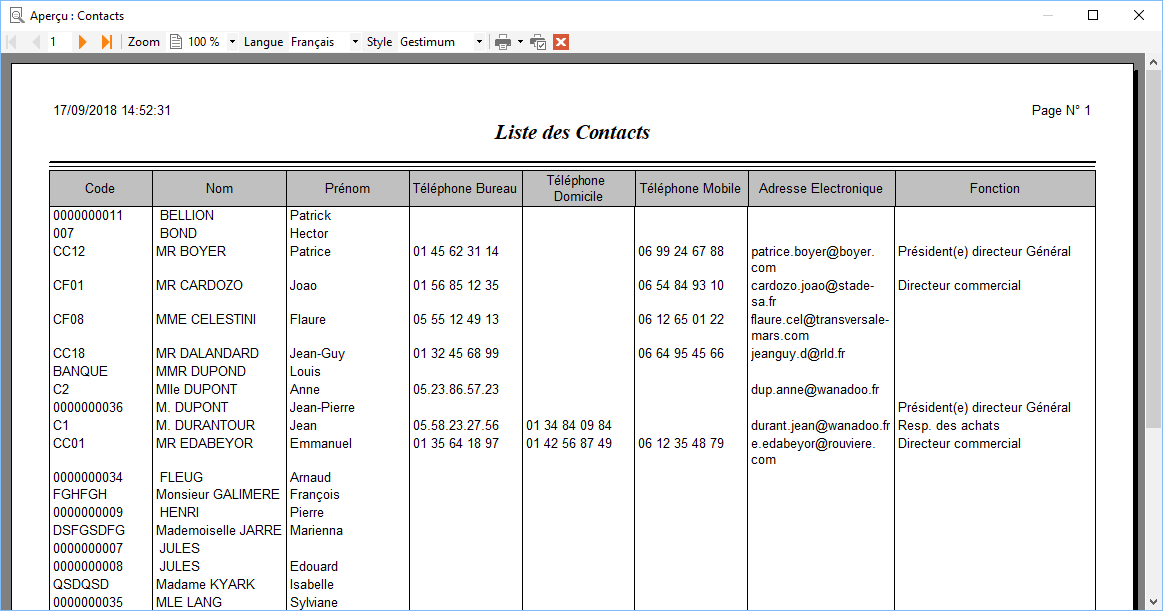Viewport: 1163px width, 611px height.
Task: Click phone number 01 45 62 31 14
Action: pos(456,251)
